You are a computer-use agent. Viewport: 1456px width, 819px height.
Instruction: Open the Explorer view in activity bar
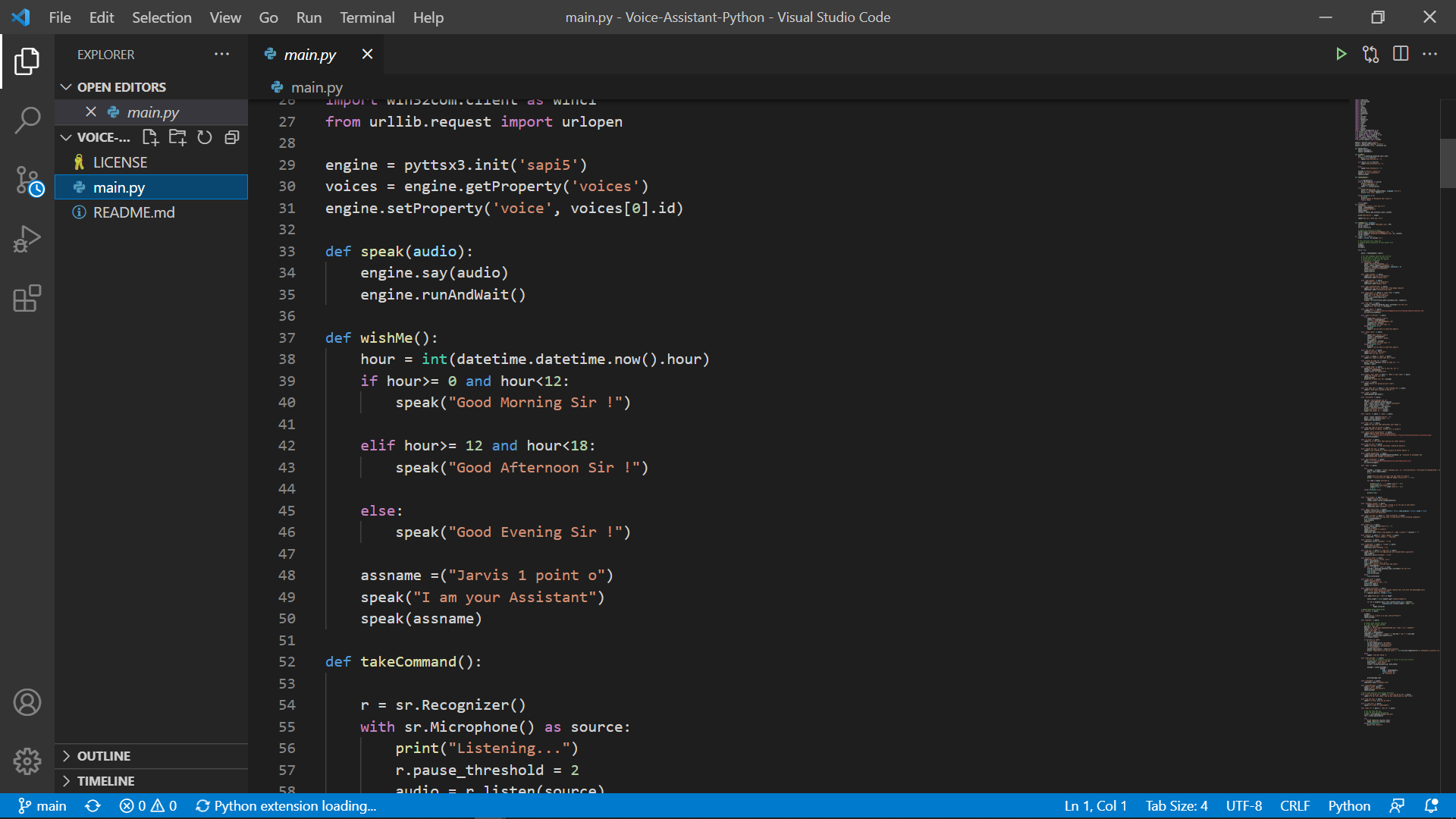pos(27,61)
